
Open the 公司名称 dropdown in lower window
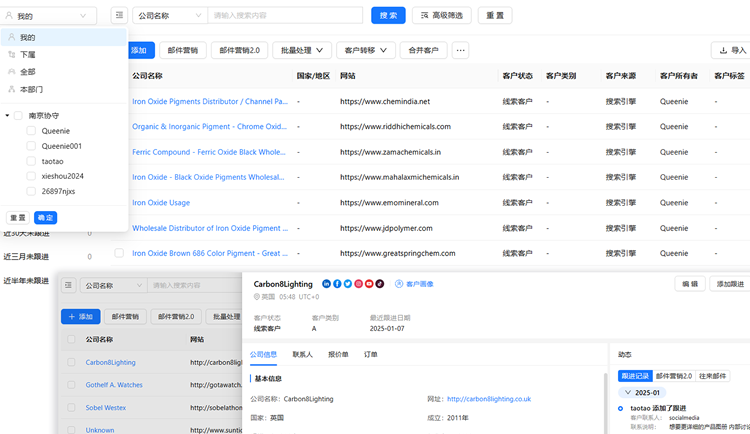click(x=113, y=285)
